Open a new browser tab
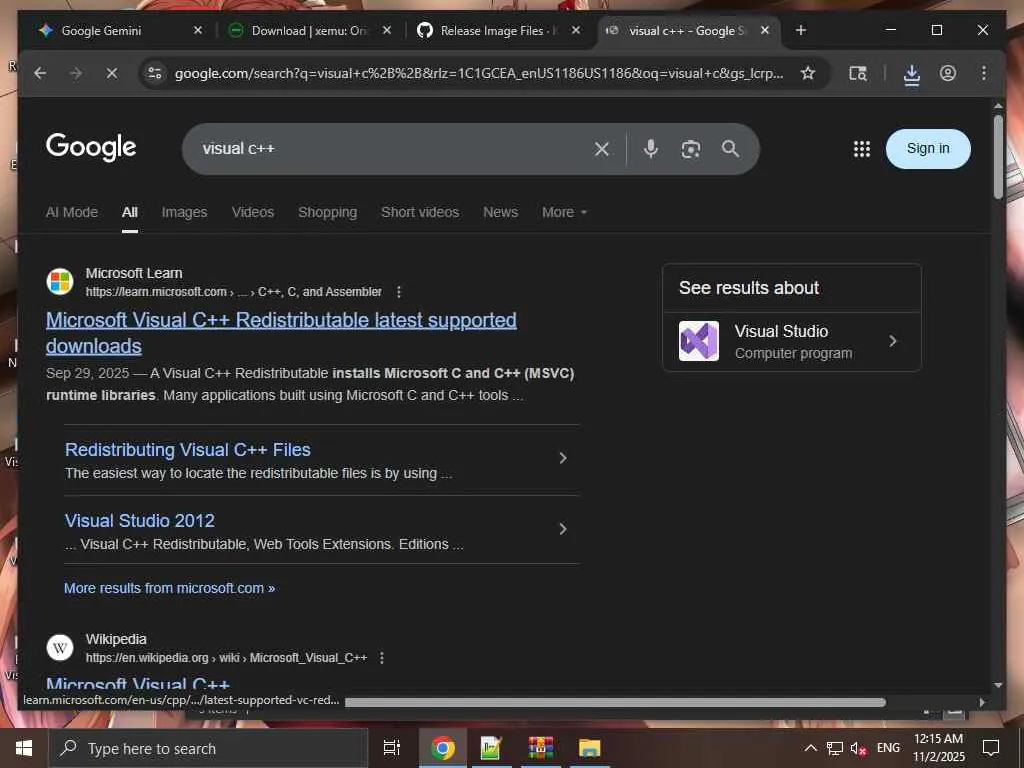The image size is (1024, 768). pyautogui.click(x=801, y=30)
